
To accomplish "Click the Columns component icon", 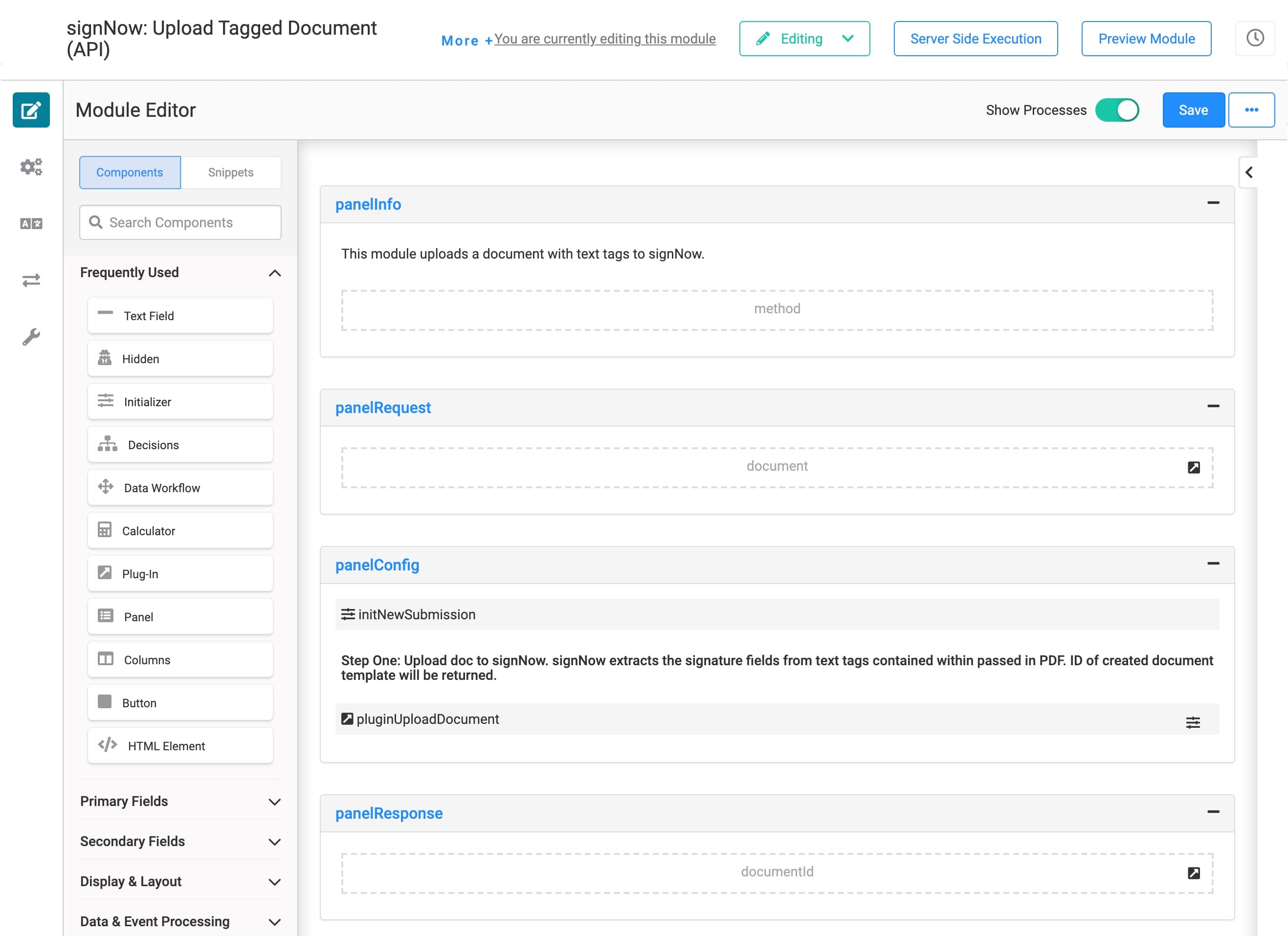I will coord(106,659).
